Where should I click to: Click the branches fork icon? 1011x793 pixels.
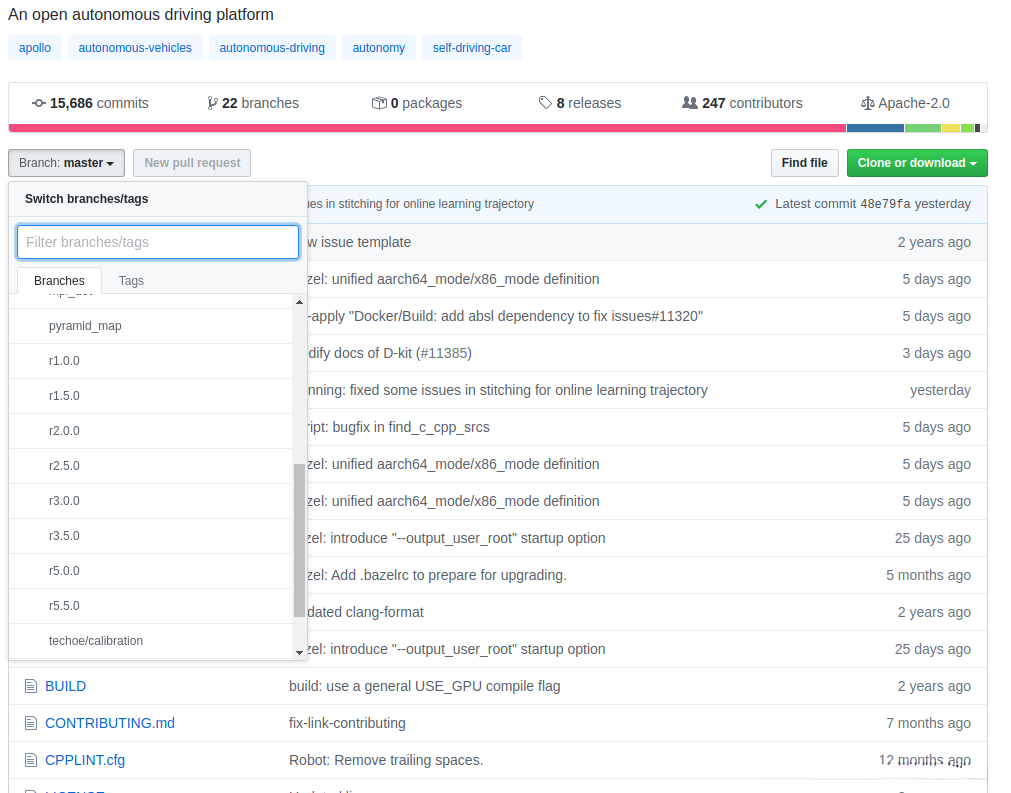212,103
